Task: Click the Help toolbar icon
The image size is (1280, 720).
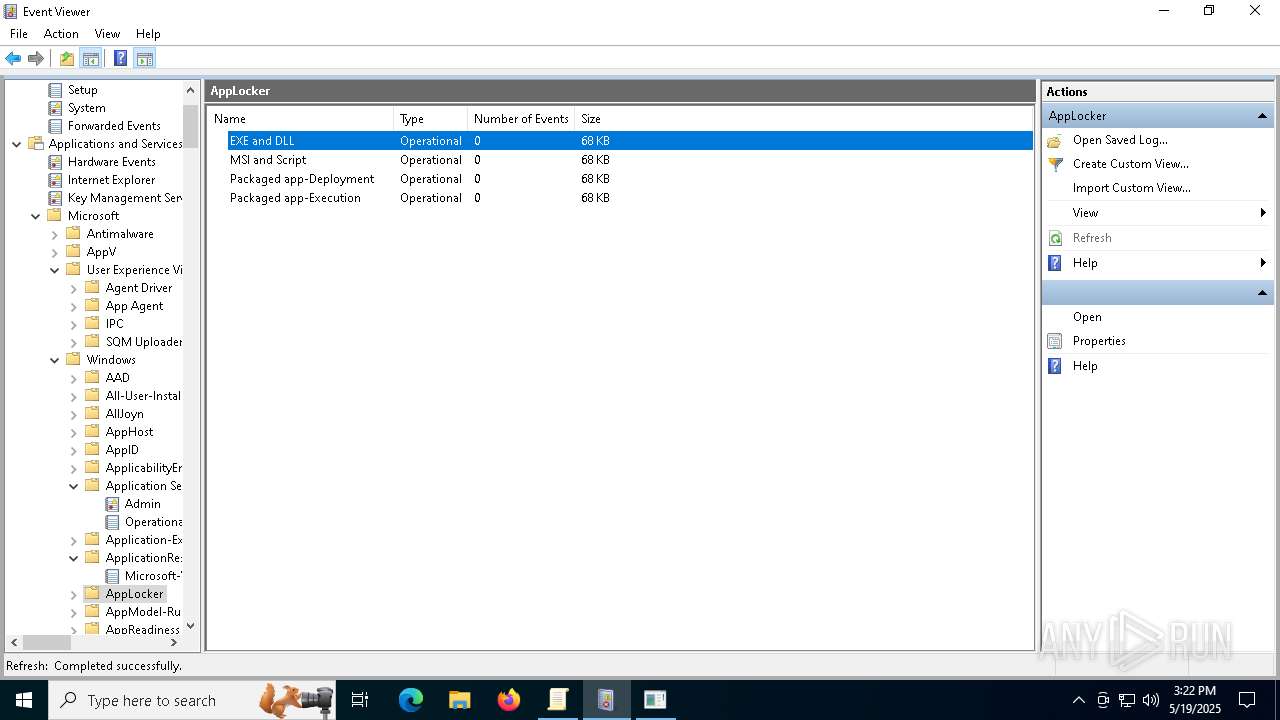Action: (x=120, y=59)
